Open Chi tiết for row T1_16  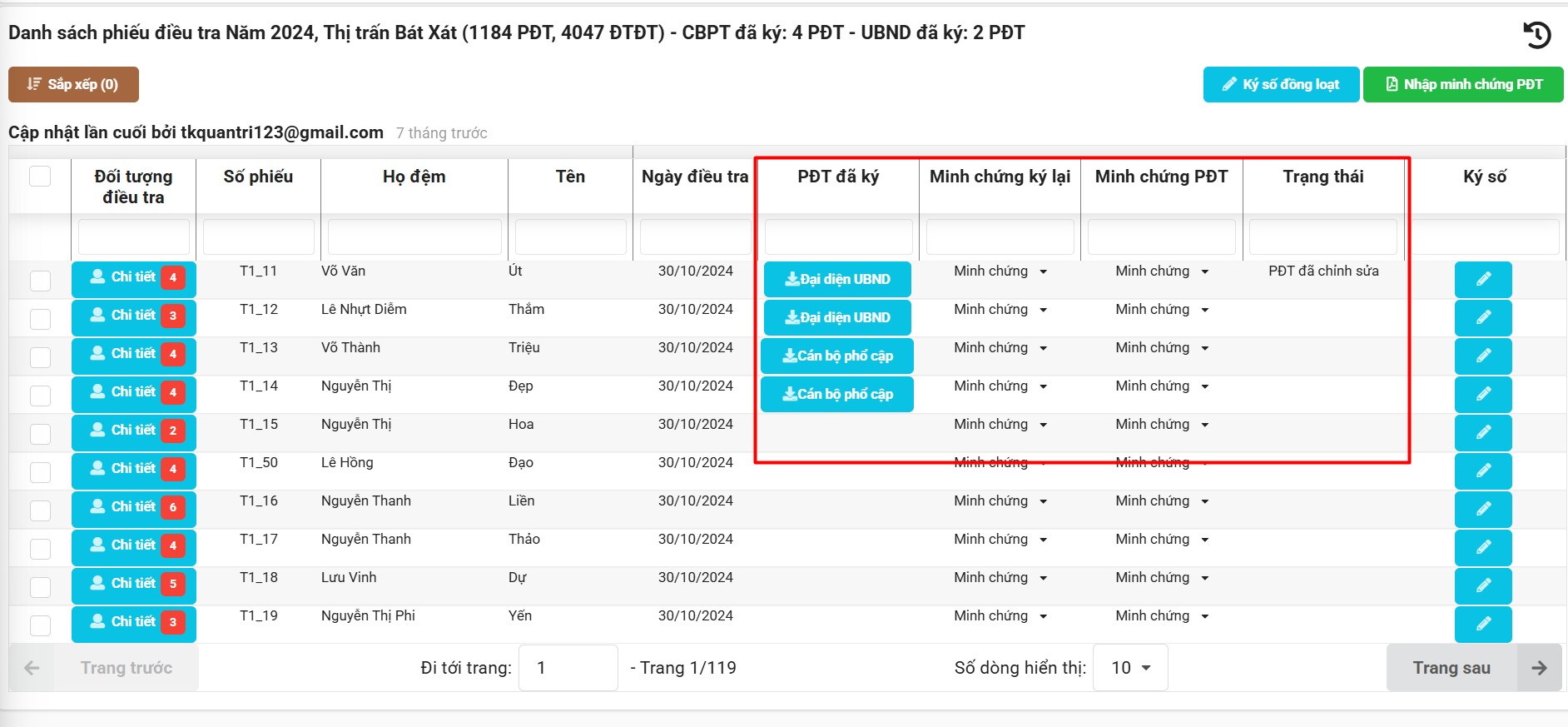[x=133, y=508]
